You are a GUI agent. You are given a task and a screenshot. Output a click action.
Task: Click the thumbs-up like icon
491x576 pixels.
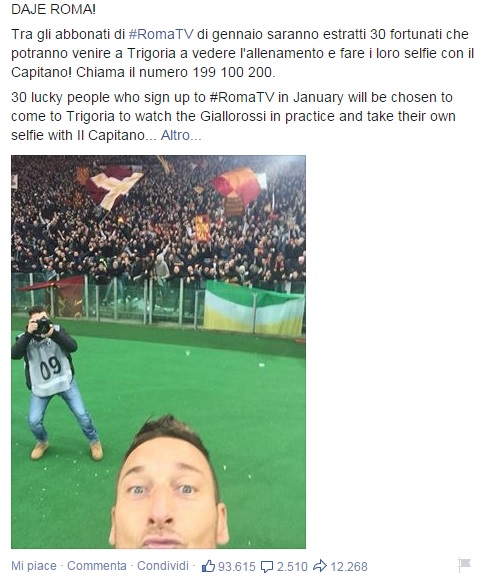click(x=209, y=566)
